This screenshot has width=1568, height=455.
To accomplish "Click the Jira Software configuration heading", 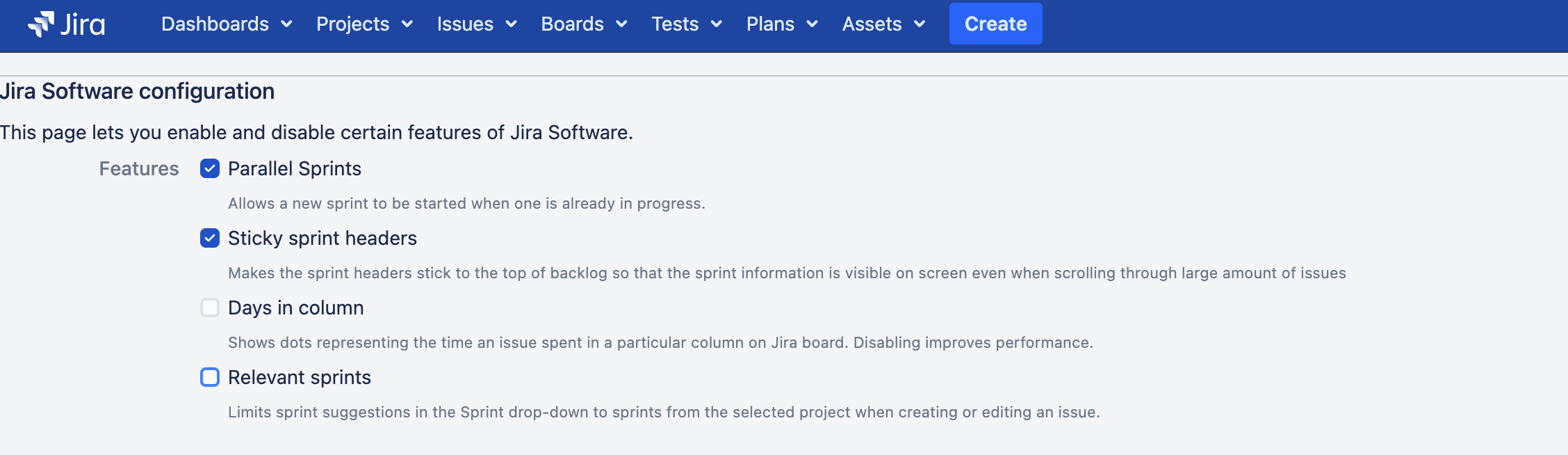I will point(137,91).
